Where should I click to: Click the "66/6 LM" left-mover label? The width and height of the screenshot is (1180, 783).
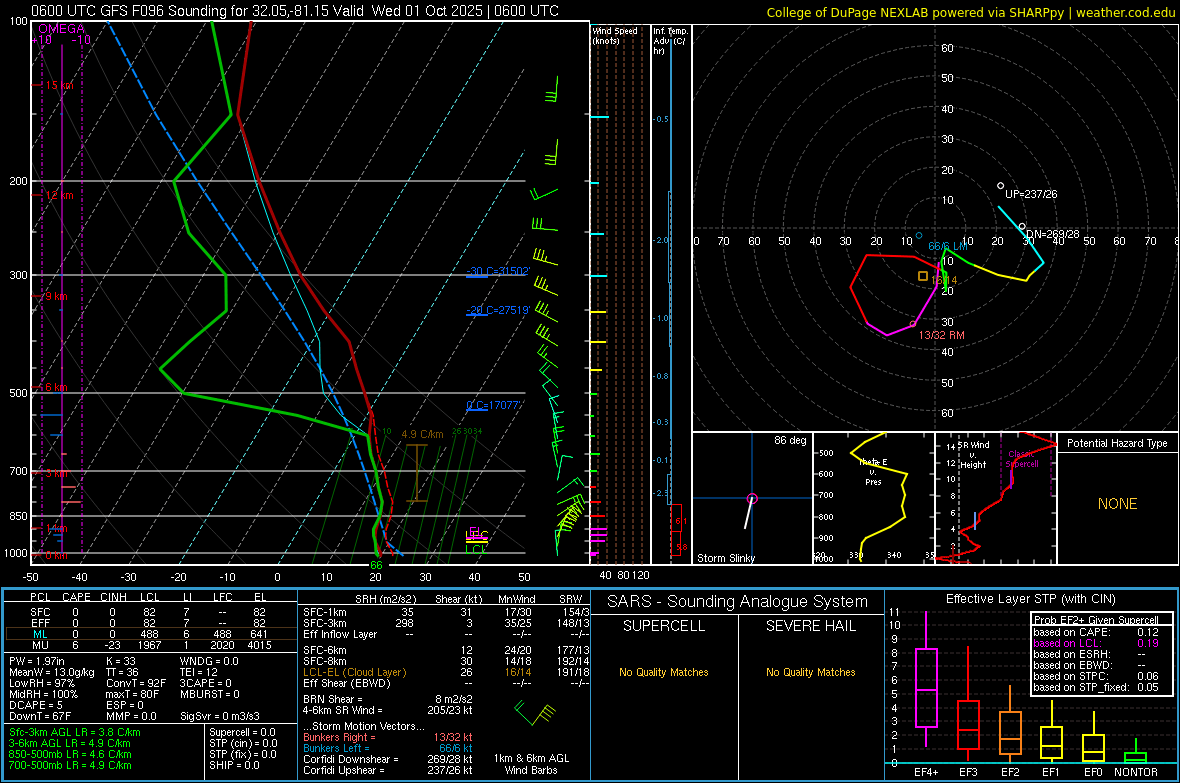pyautogui.click(x=947, y=246)
